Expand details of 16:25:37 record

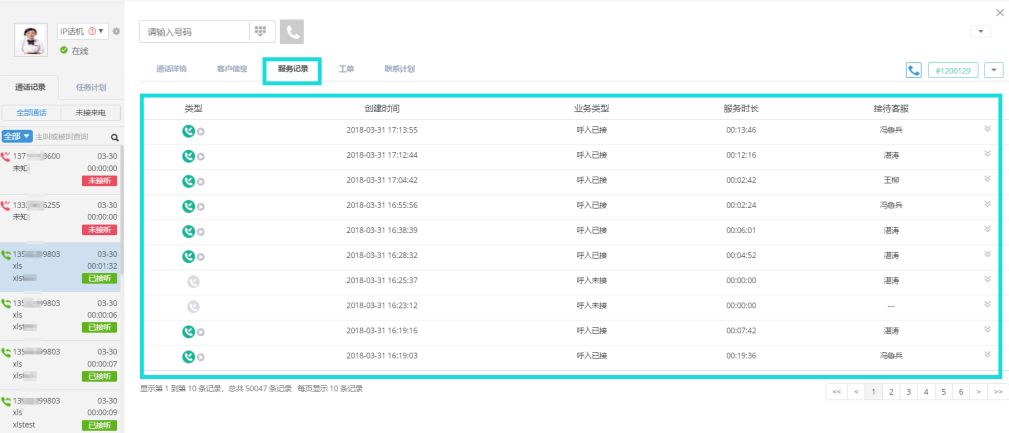pos(987,279)
